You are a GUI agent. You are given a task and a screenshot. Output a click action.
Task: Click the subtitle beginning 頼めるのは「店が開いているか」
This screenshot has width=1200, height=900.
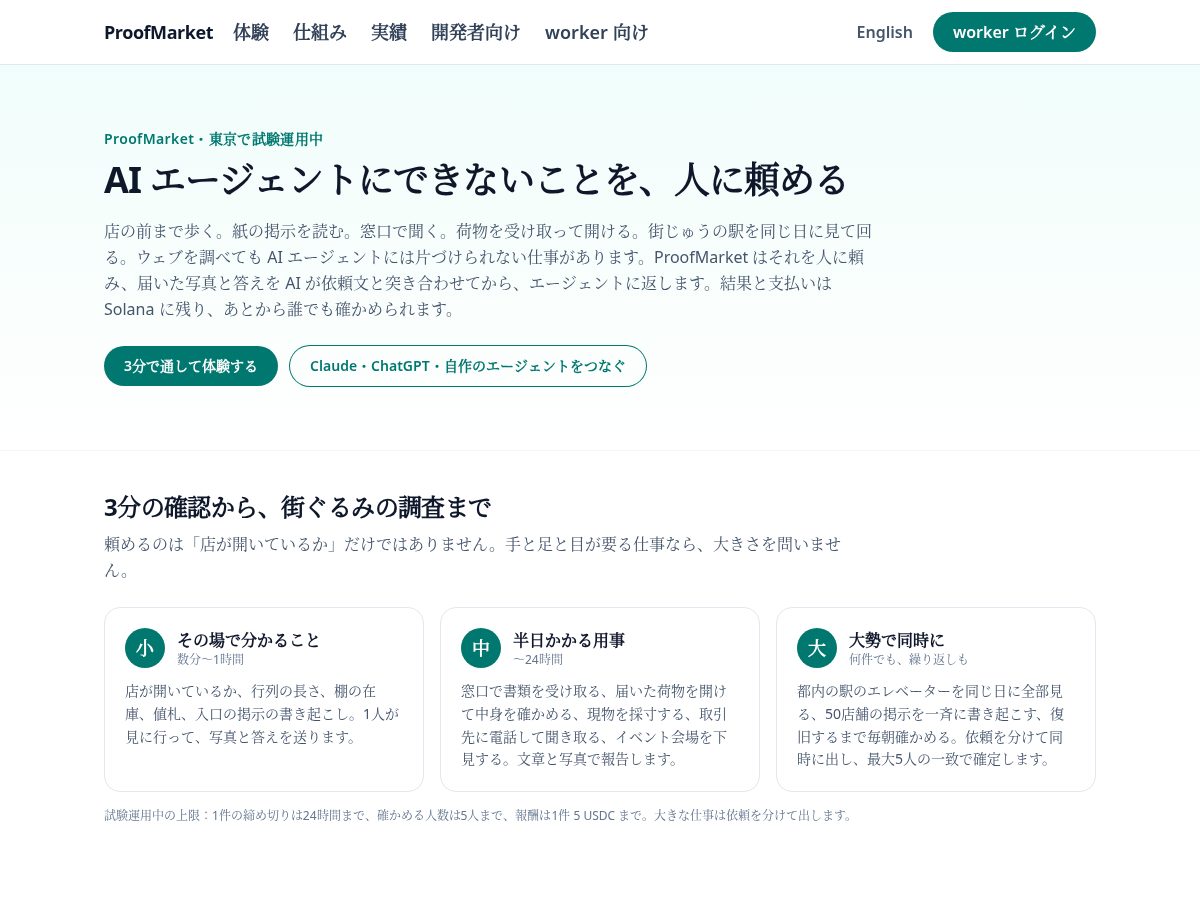coord(474,557)
